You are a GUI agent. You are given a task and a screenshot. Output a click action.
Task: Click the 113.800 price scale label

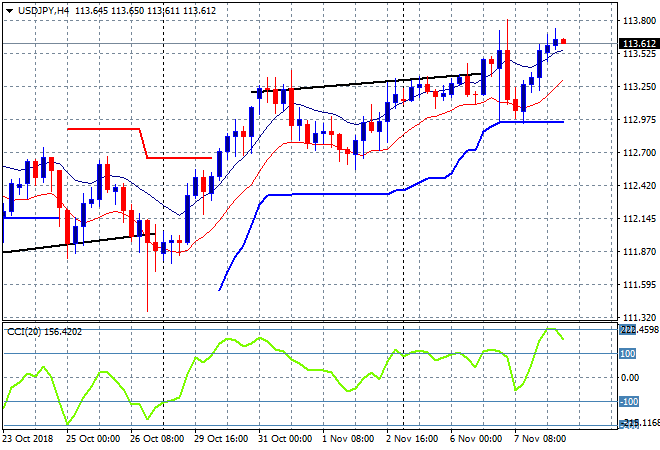[639, 21]
